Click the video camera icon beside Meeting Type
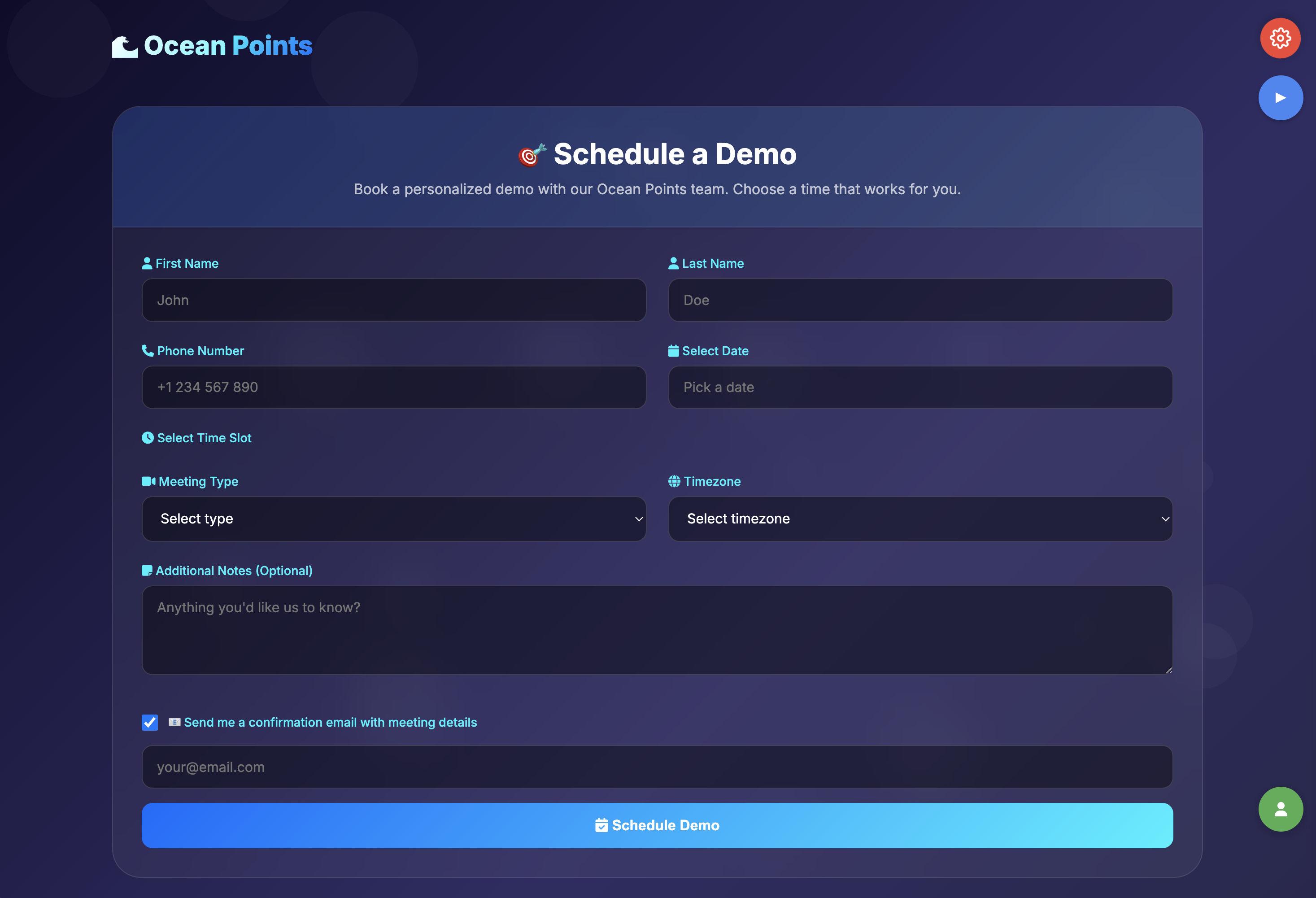 (x=149, y=481)
